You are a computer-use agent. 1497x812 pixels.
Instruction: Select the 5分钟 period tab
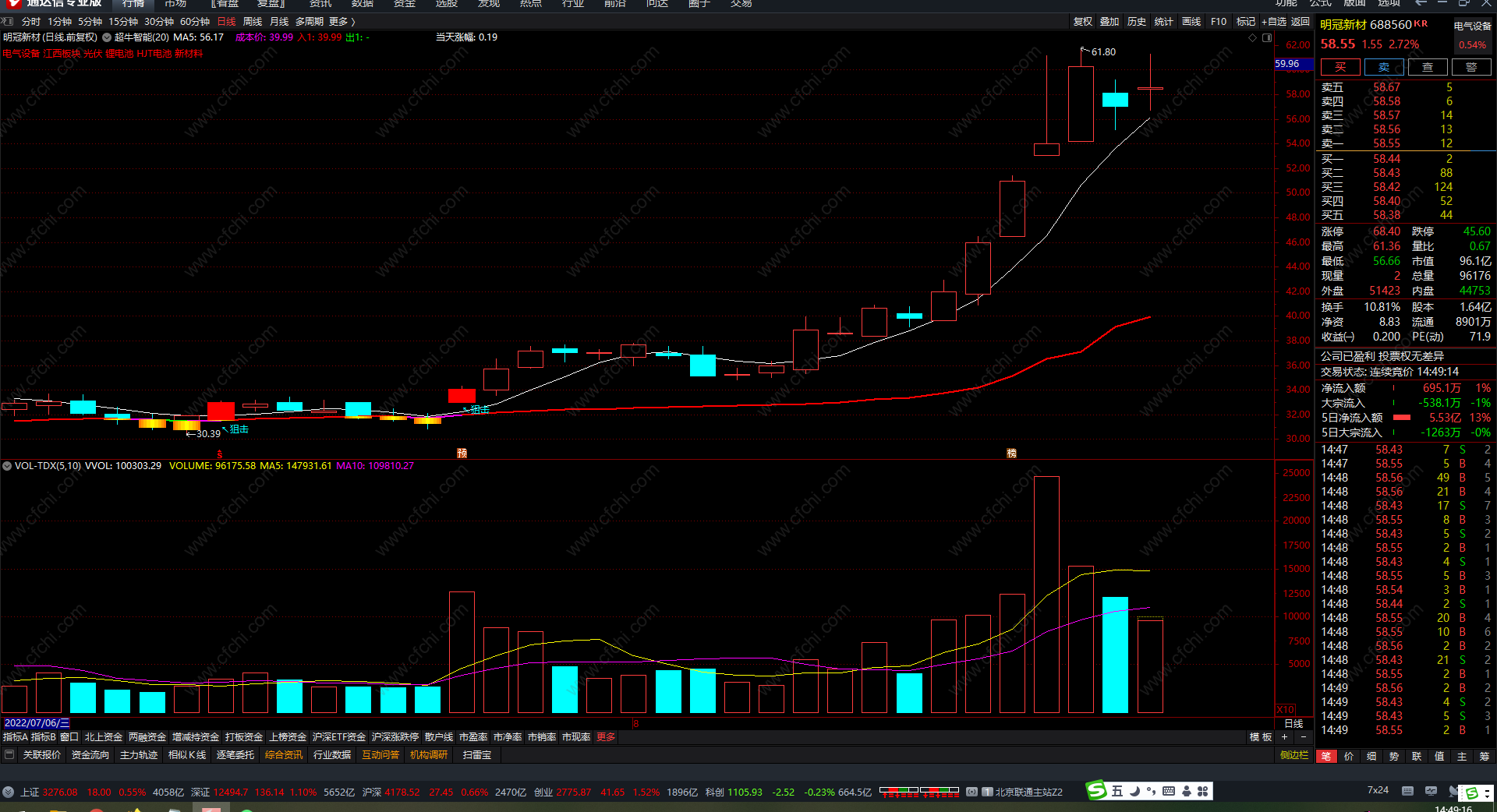pyautogui.click(x=90, y=22)
